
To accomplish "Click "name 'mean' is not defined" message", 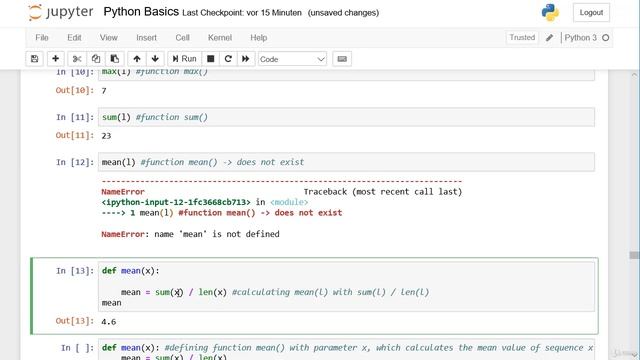I will click(217, 234).
